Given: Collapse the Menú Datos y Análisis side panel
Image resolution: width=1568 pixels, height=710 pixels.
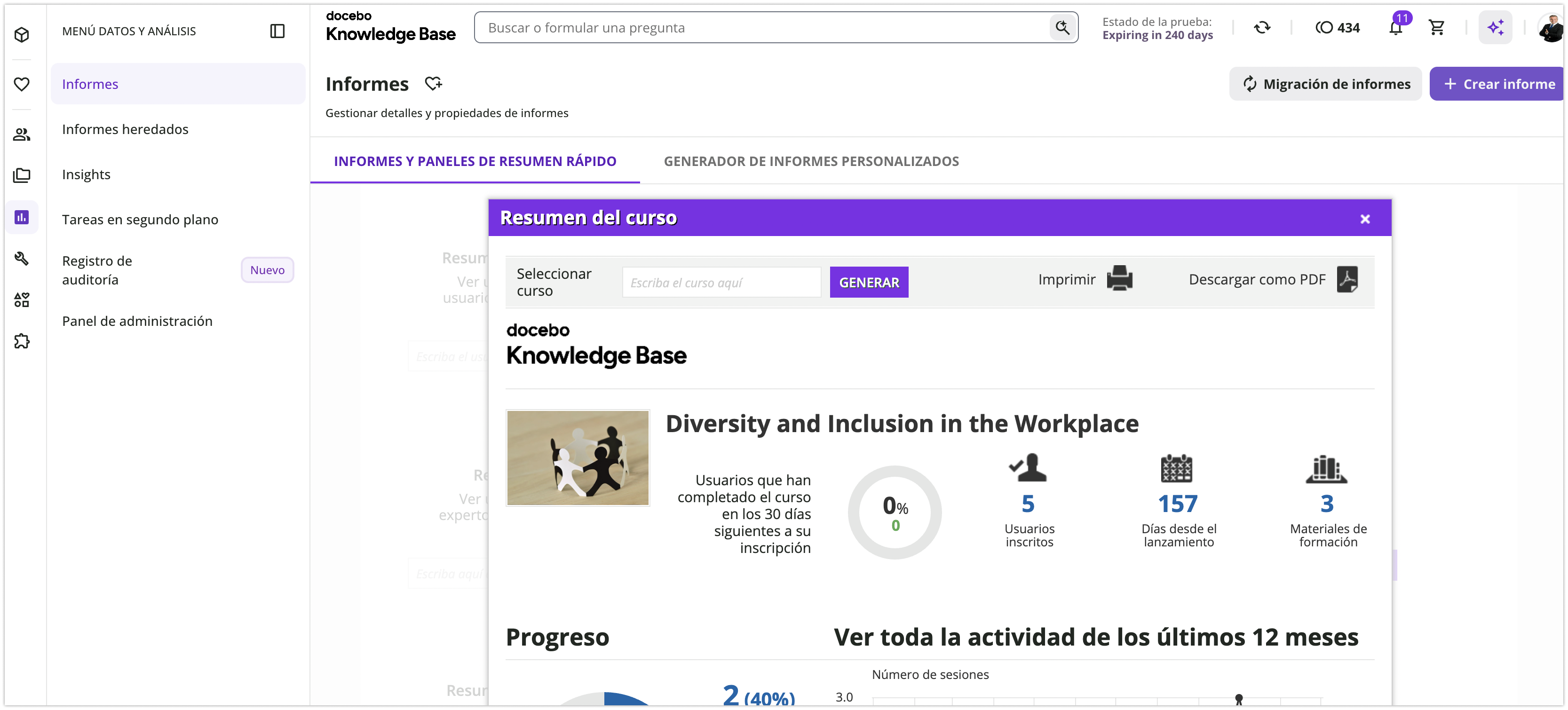Looking at the screenshot, I should pos(277,31).
